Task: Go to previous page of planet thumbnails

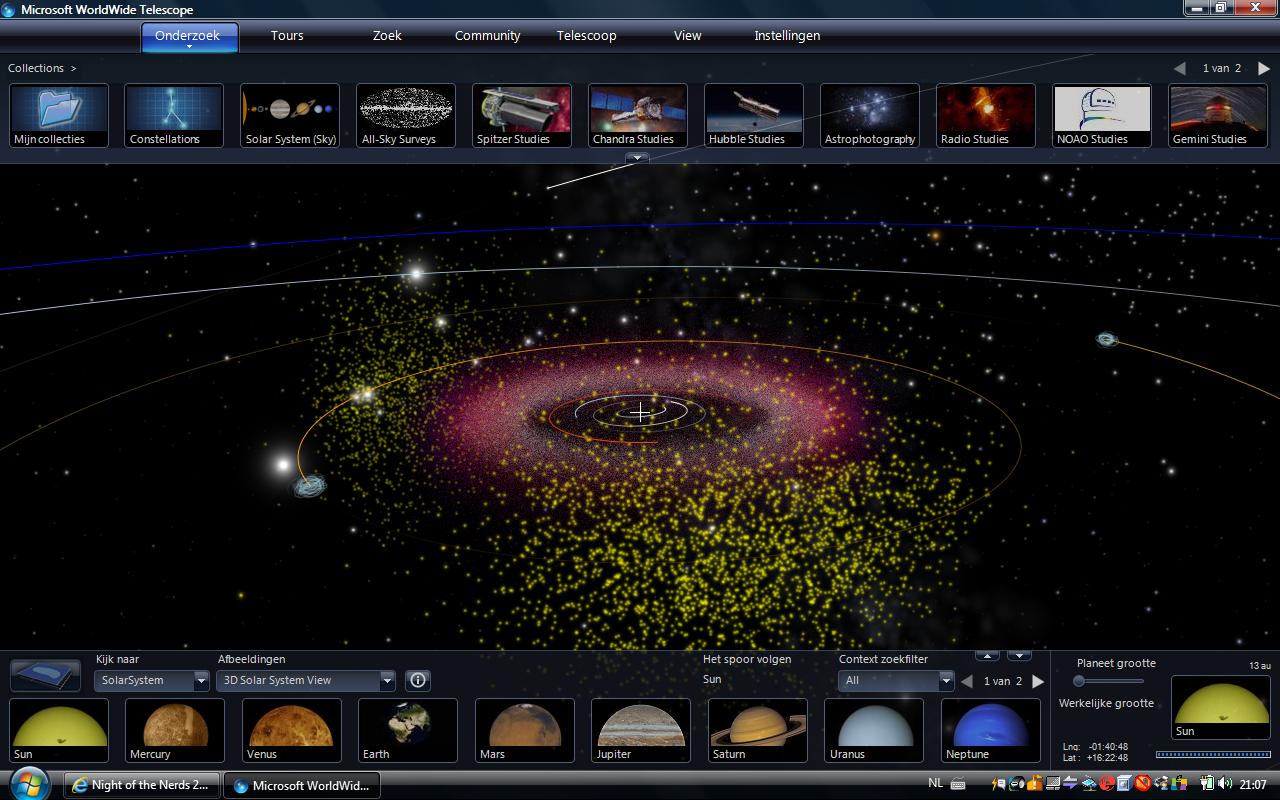Action: point(967,681)
